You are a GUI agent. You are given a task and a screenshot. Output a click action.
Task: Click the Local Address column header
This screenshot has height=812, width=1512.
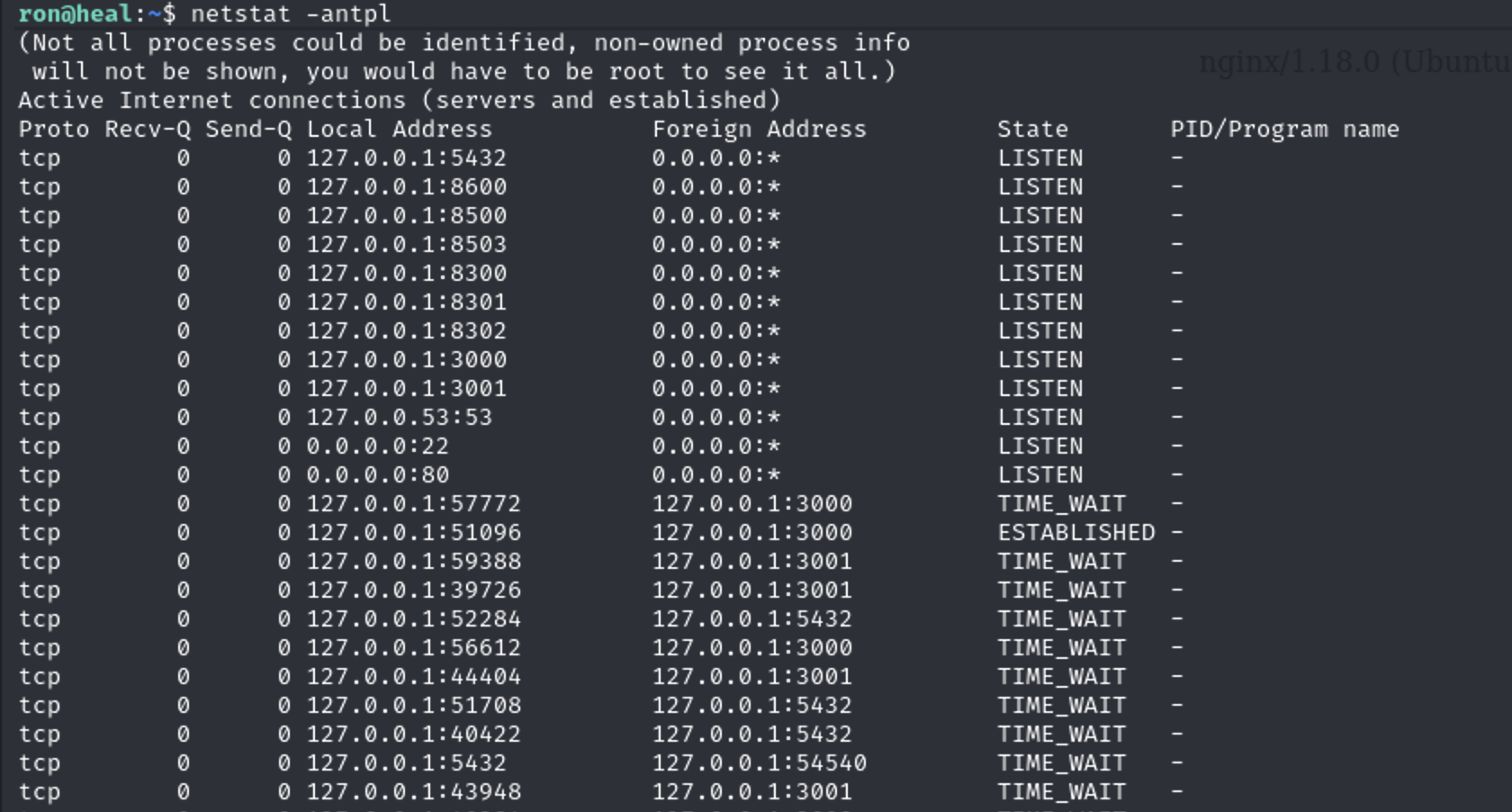coord(400,130)
